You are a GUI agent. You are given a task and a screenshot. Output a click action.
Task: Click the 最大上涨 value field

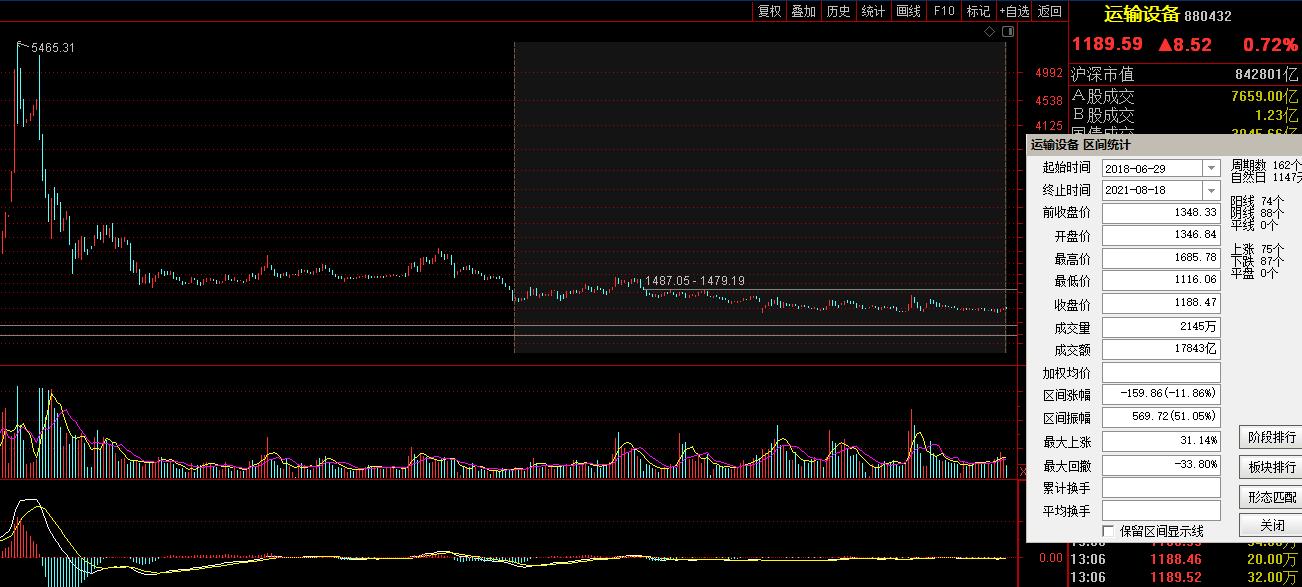pyautogui.click(x=1161, y=441)
